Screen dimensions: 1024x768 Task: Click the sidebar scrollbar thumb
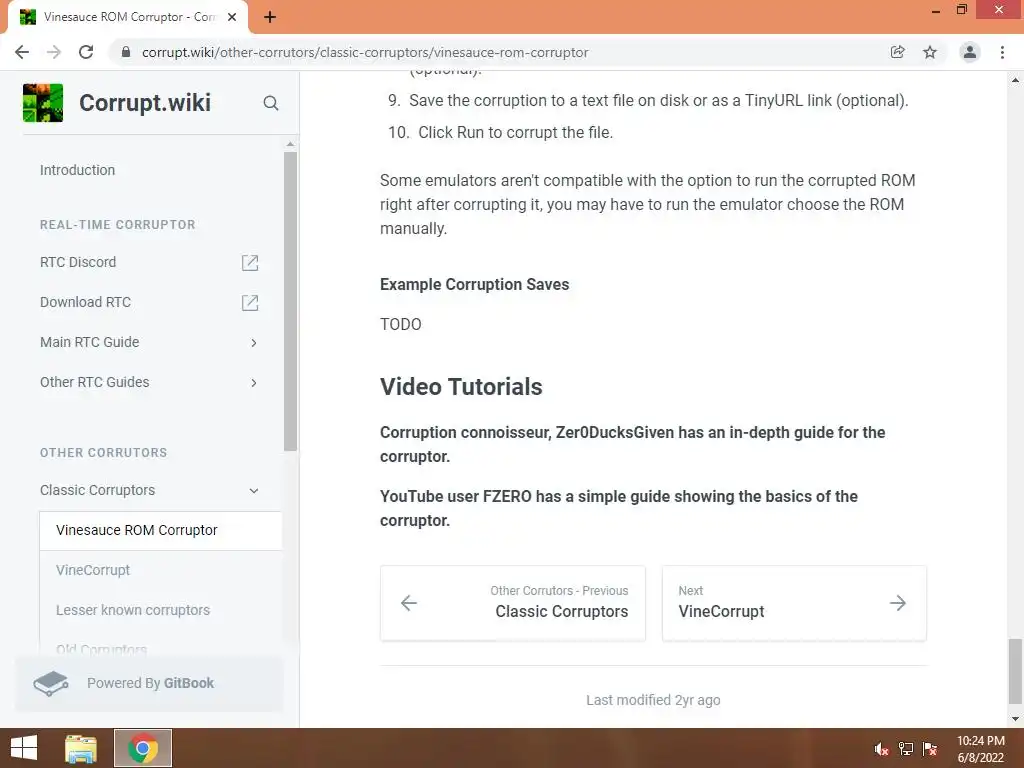291,301
